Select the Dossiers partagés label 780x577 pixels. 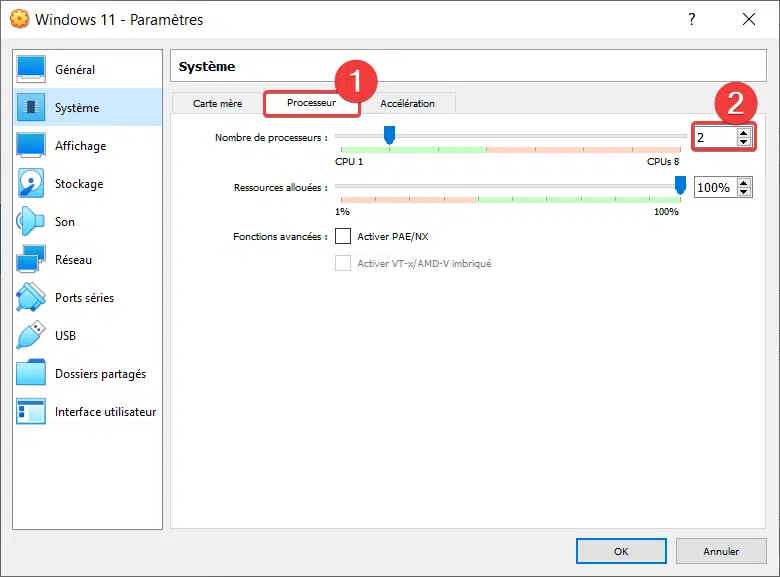tap(100, 374)
